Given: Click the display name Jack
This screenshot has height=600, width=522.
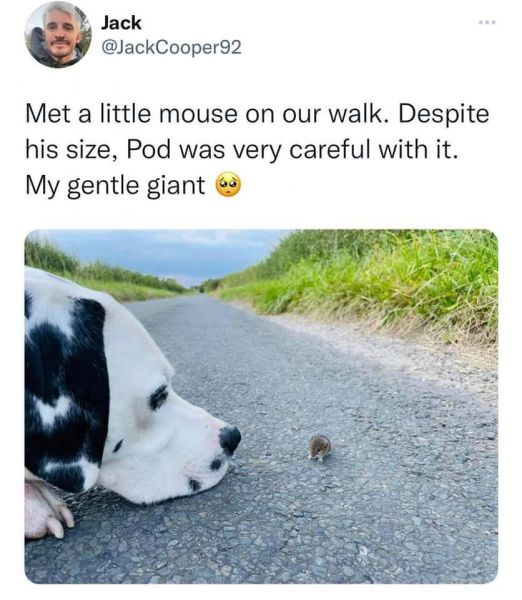Looking at the screenshot, I should (x=121, y=23).
